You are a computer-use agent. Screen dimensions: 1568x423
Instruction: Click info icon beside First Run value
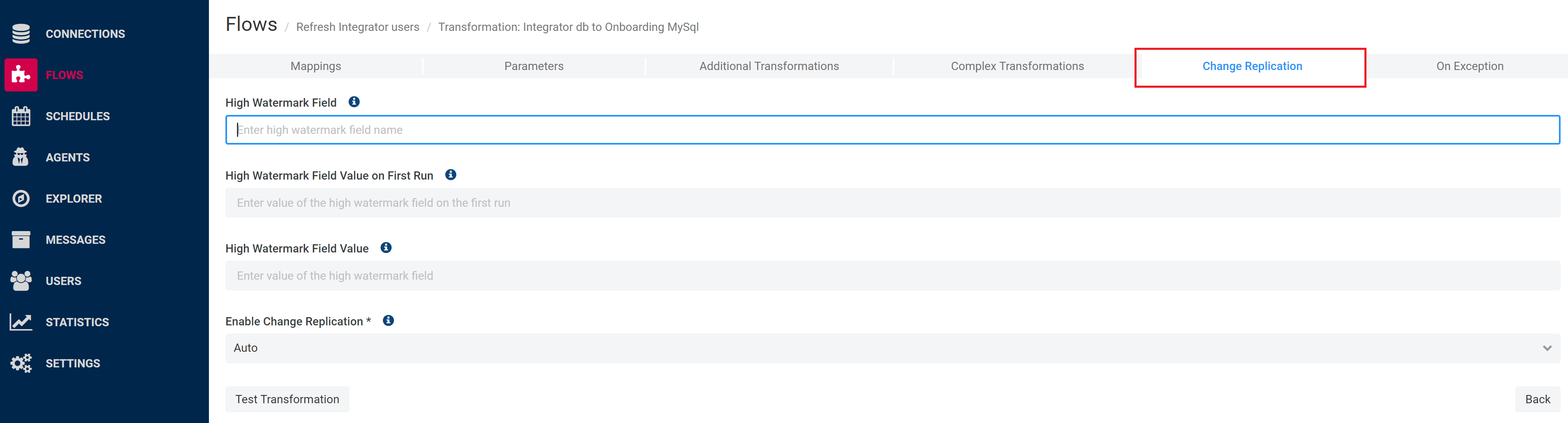tap(450, 175)
